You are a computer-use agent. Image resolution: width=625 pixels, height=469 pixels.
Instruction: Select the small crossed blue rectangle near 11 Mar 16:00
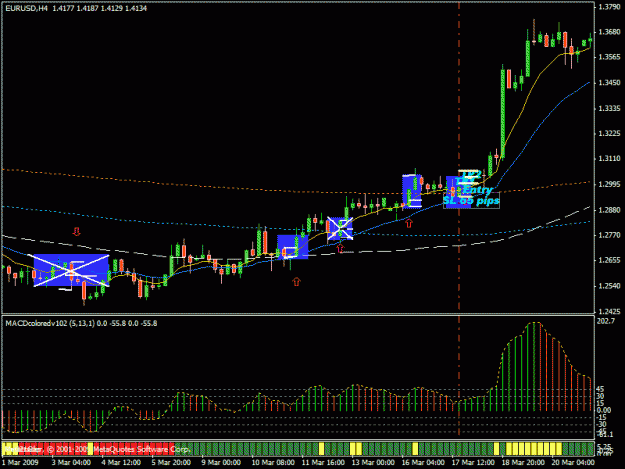(x=340, y=228)
